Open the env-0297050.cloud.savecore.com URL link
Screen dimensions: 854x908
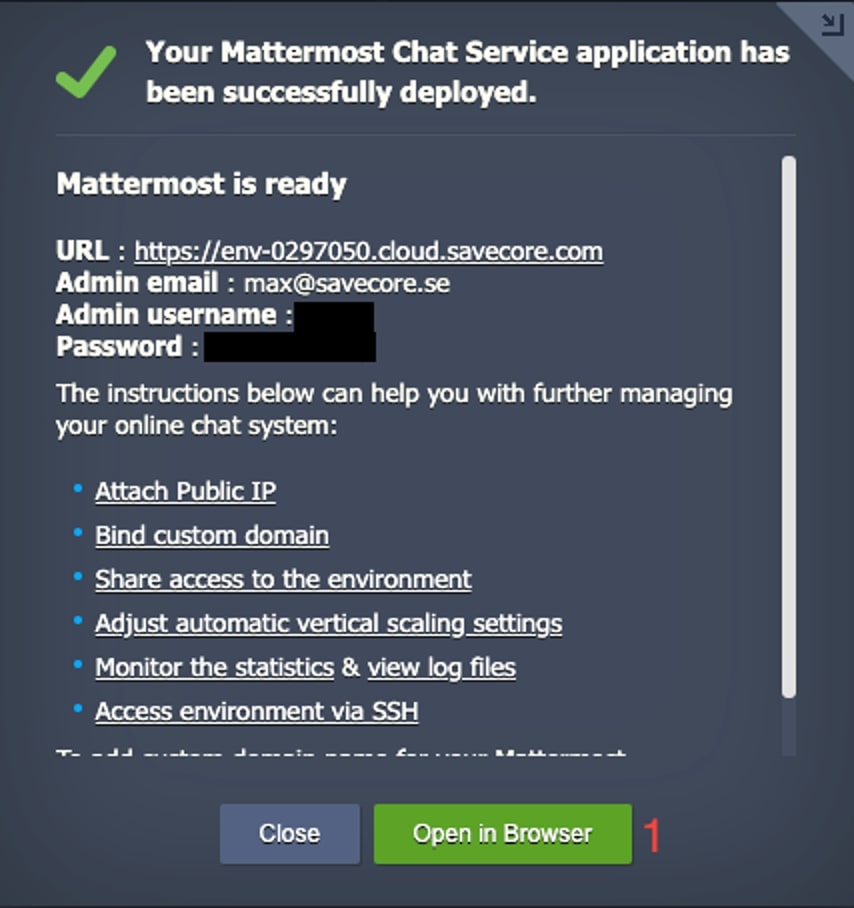[x=368, y=250]
